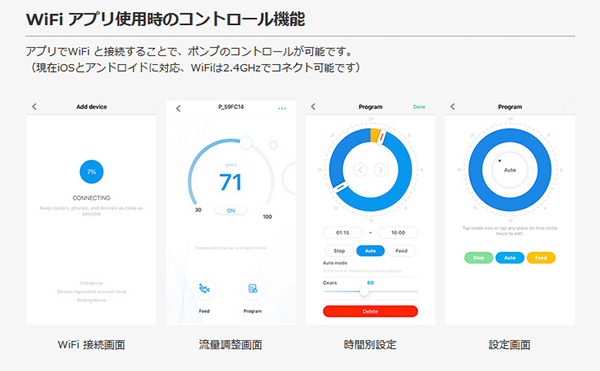
Task: Open the three-dot menu on pump screen
Action: pyautogui.click(x=282, y=109)
